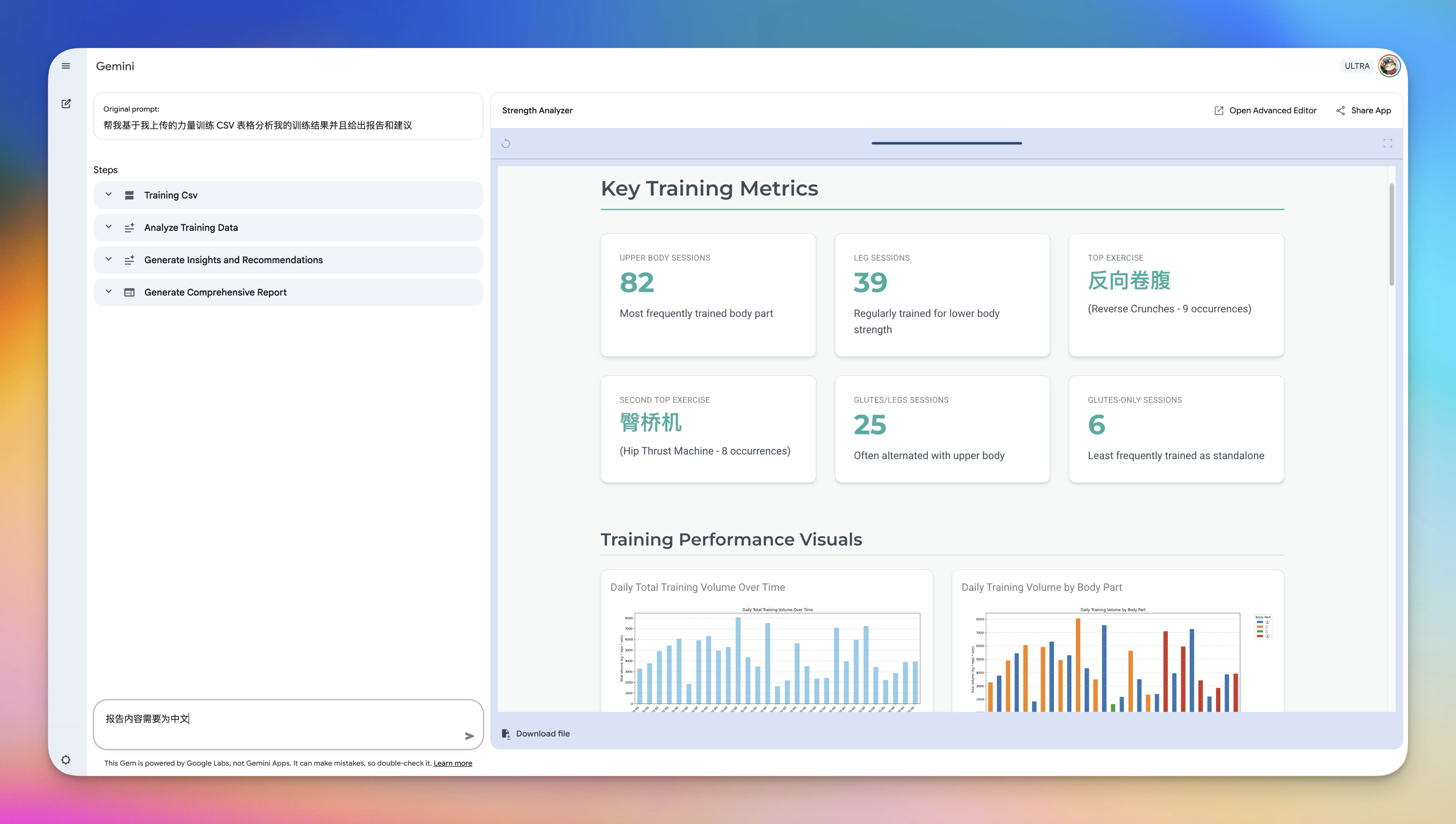Click the preview vertical scrollbar
This screenshot has width=1456, height=824.
[x=1392, y=234]
